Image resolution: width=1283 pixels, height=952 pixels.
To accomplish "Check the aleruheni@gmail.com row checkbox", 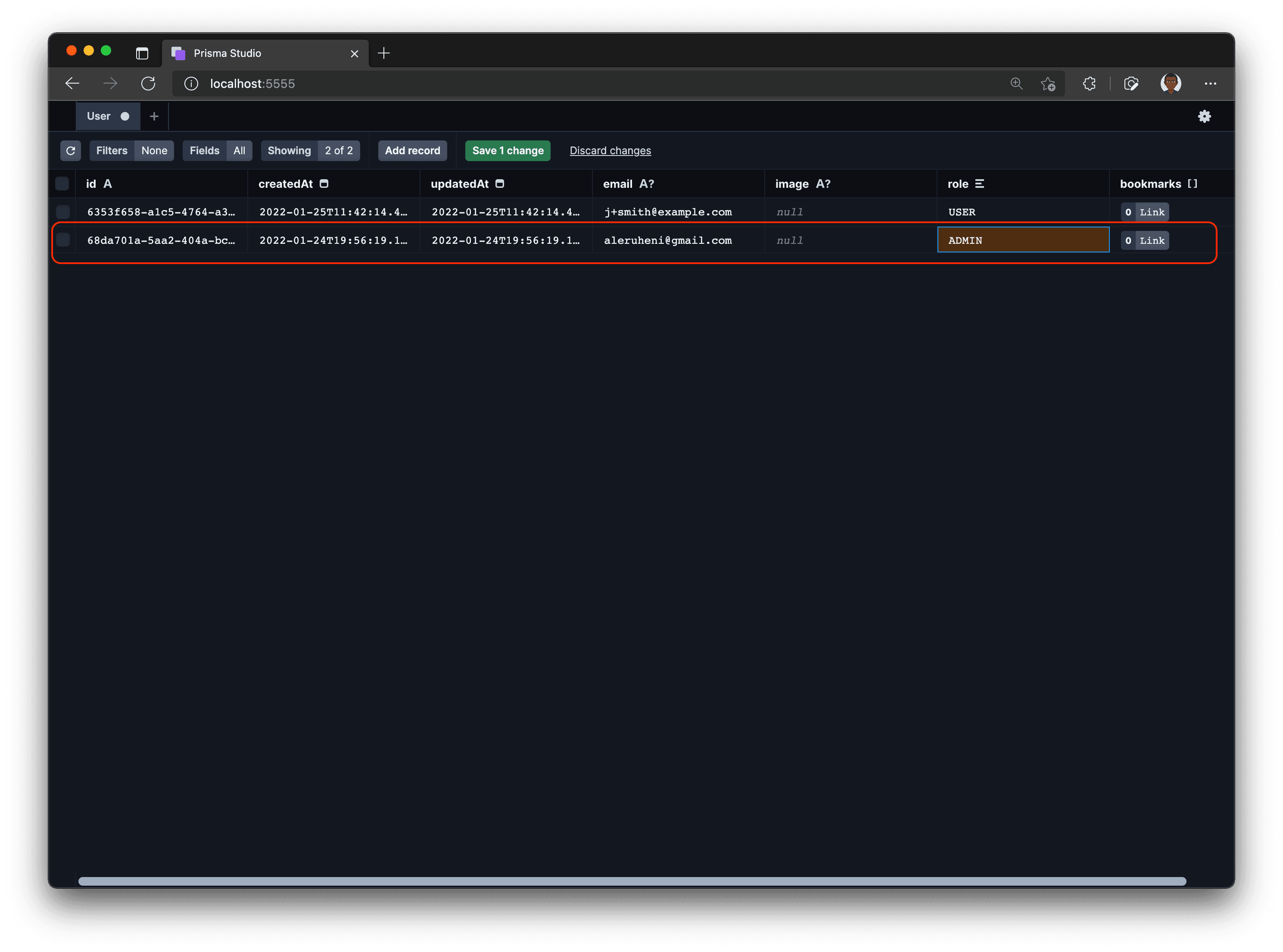I will [x=63, y=240].
